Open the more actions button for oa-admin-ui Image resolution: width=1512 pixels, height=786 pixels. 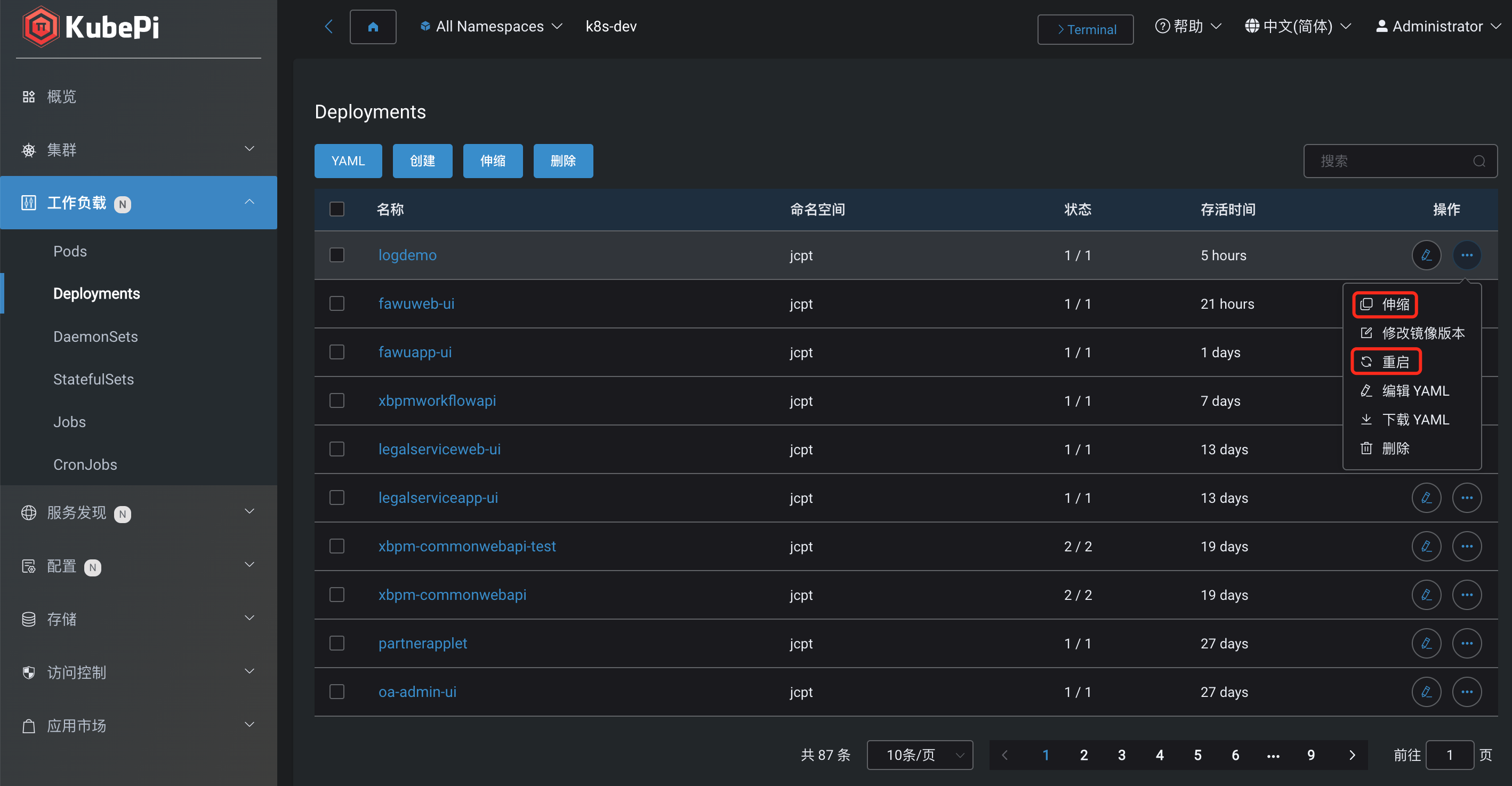[x=1466, y=692]
